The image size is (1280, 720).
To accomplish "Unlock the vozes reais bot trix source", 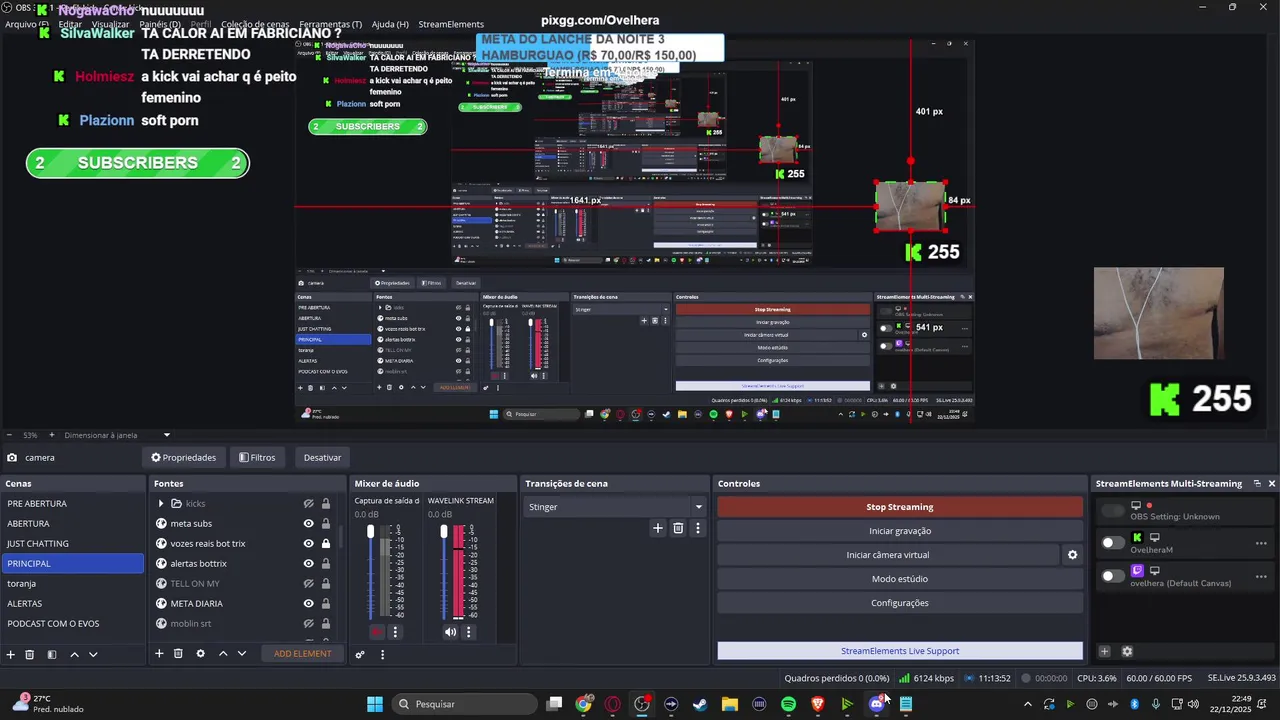I will [326, 543].
